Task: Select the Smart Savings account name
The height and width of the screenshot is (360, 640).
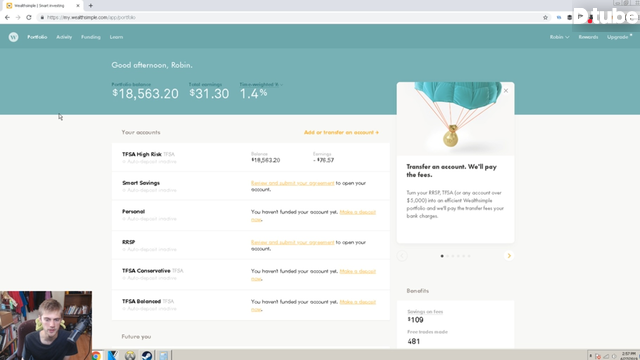Action: 141,183
